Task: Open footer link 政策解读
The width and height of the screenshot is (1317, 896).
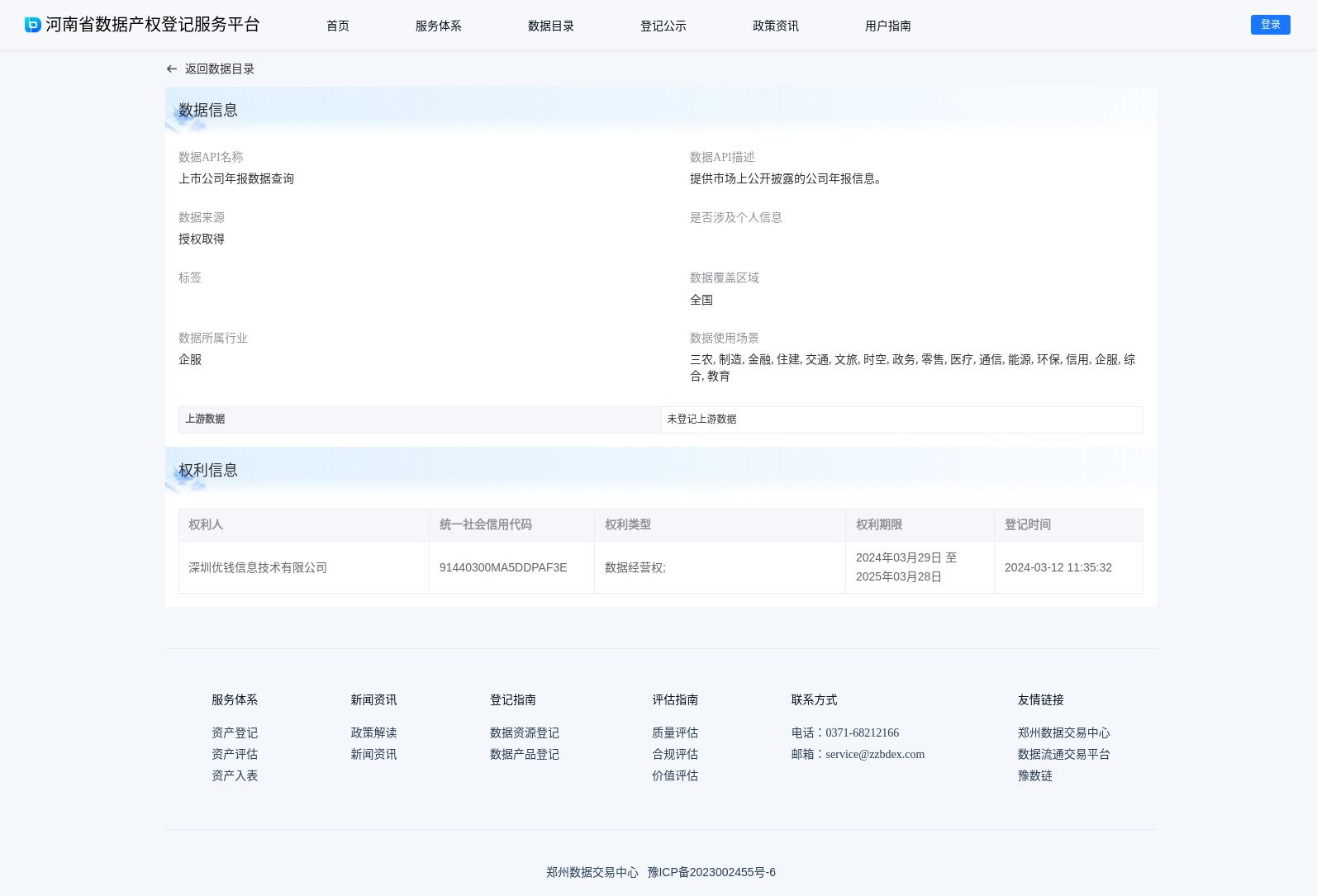Action: tap(373, 732)
